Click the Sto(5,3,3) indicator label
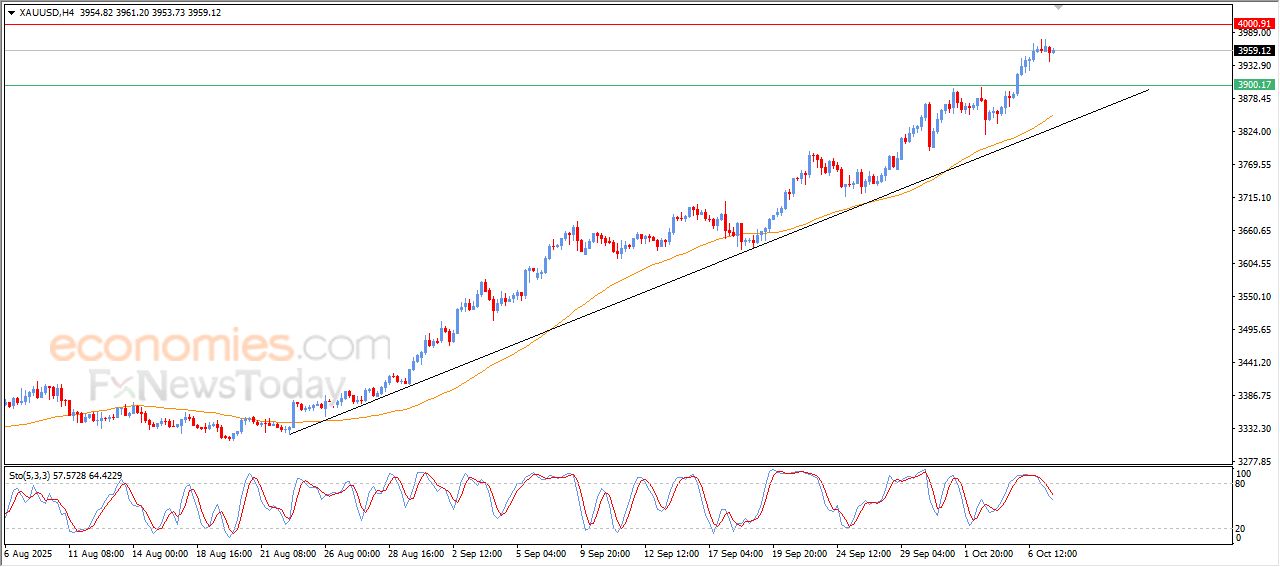1280x567 pixels. pos(32,475)
